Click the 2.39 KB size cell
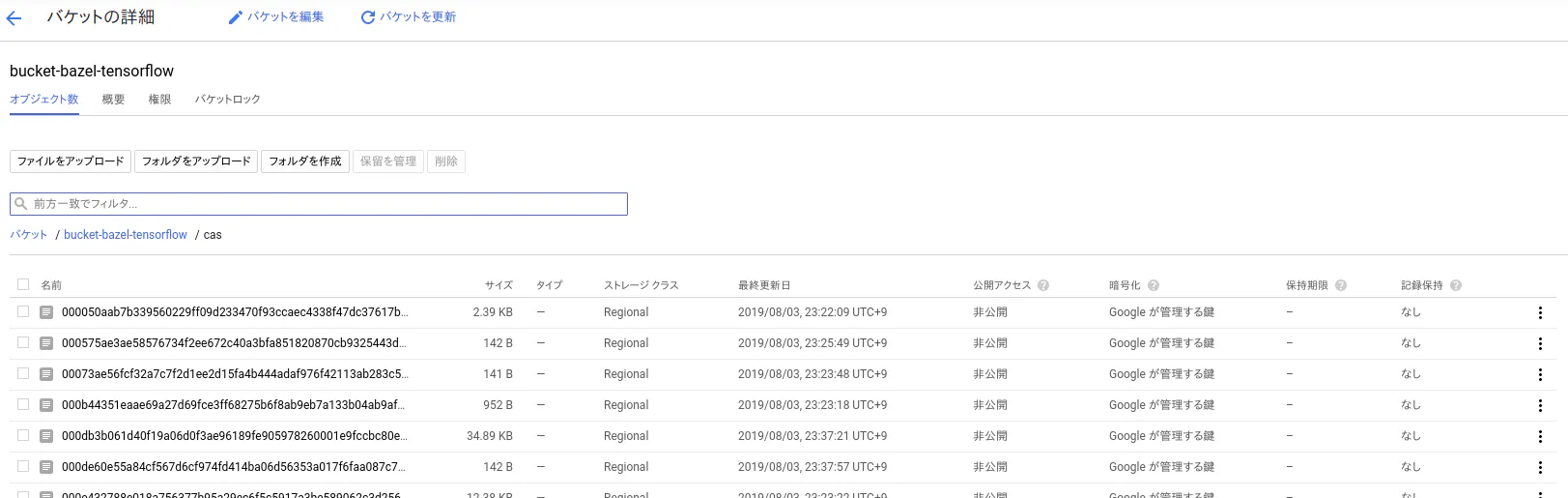The image size is (1568, 498). (493, 312)
